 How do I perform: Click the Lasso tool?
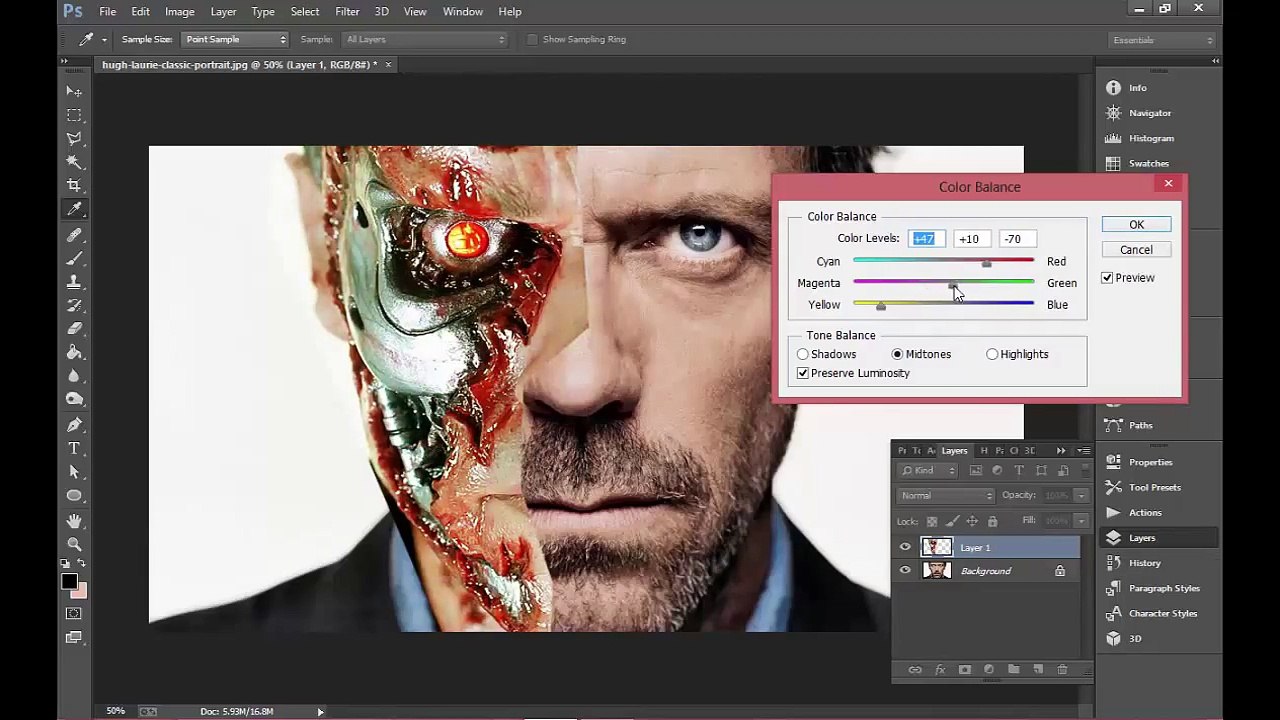click(x=74, y=138)
